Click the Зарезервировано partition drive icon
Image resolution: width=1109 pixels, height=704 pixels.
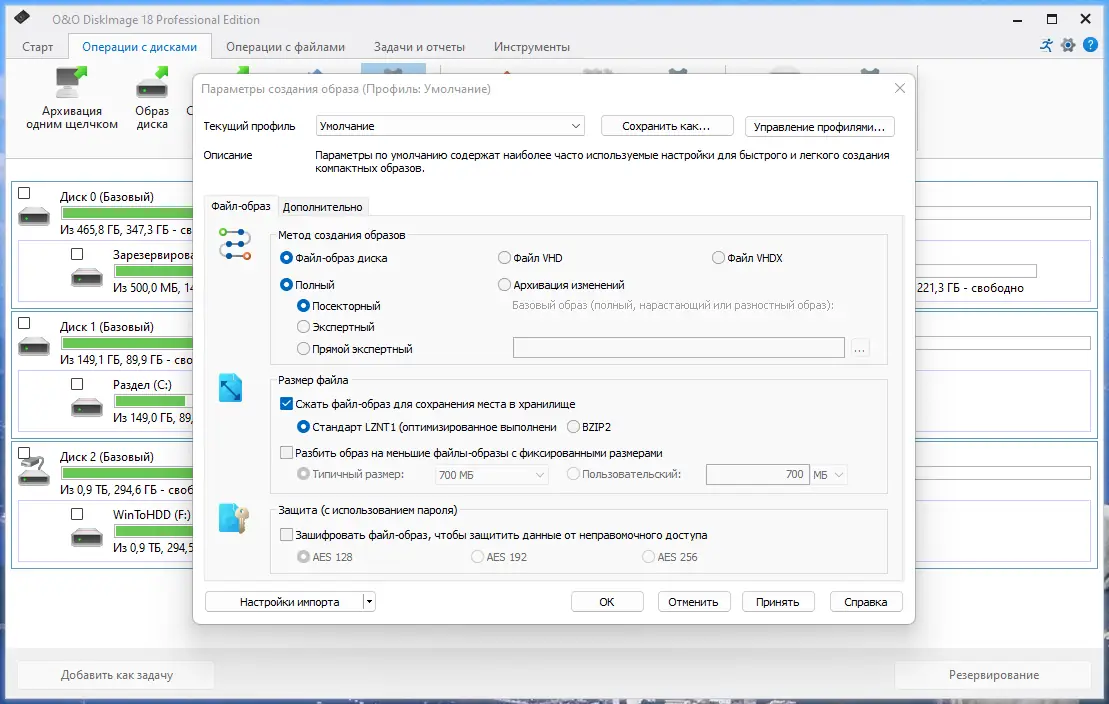click(x=87, y=277)
